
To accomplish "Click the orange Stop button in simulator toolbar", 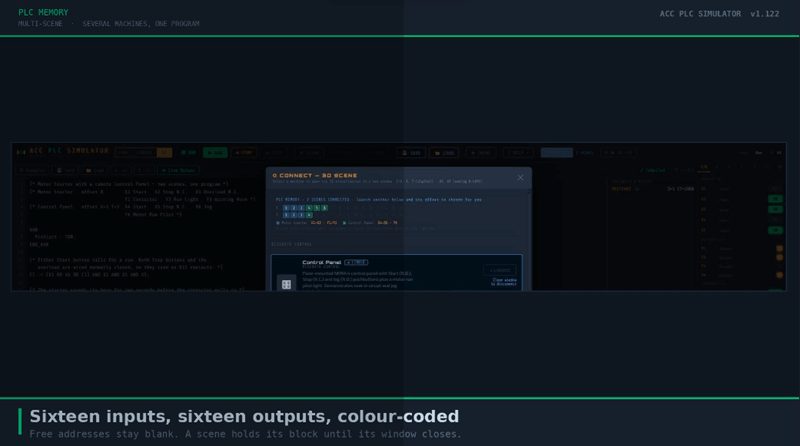I will 244,153.
